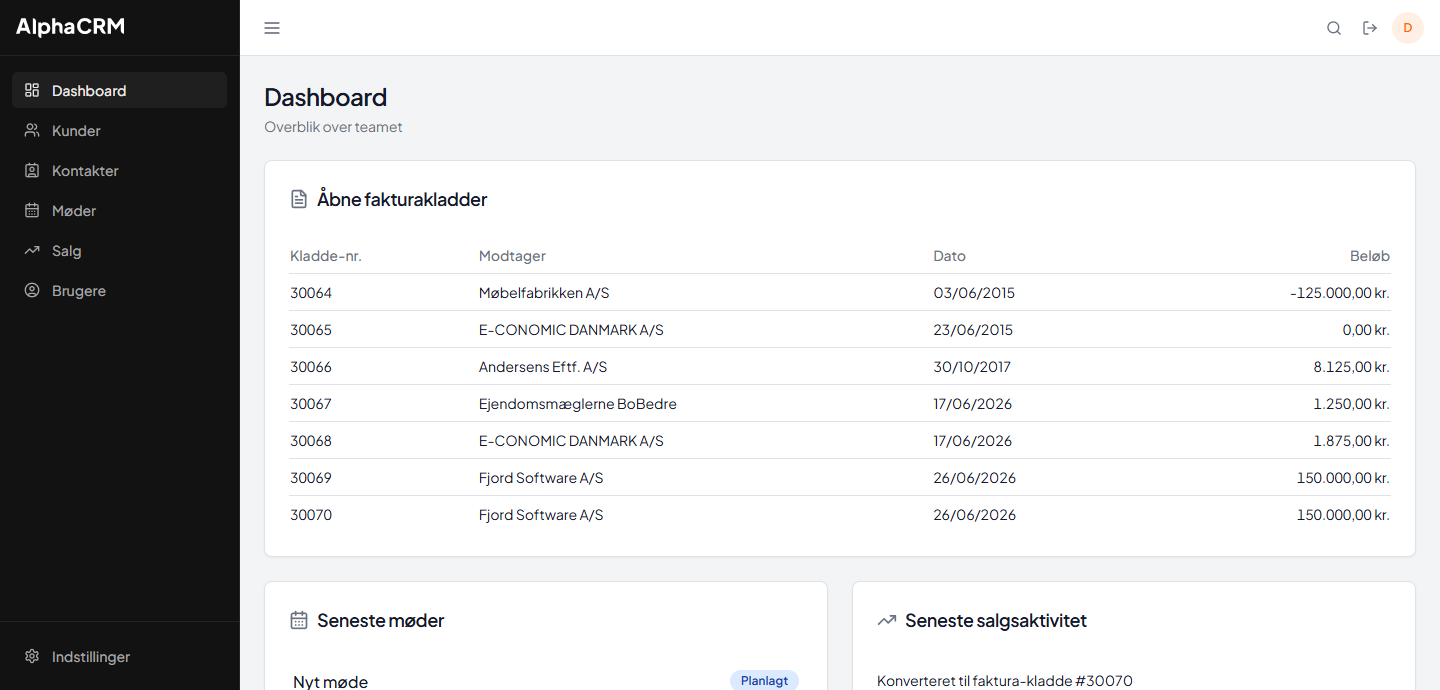Click the log out icon
Image resolution: width=1440 pixels, height=690 pixels.
click(x=1370, y=28)
